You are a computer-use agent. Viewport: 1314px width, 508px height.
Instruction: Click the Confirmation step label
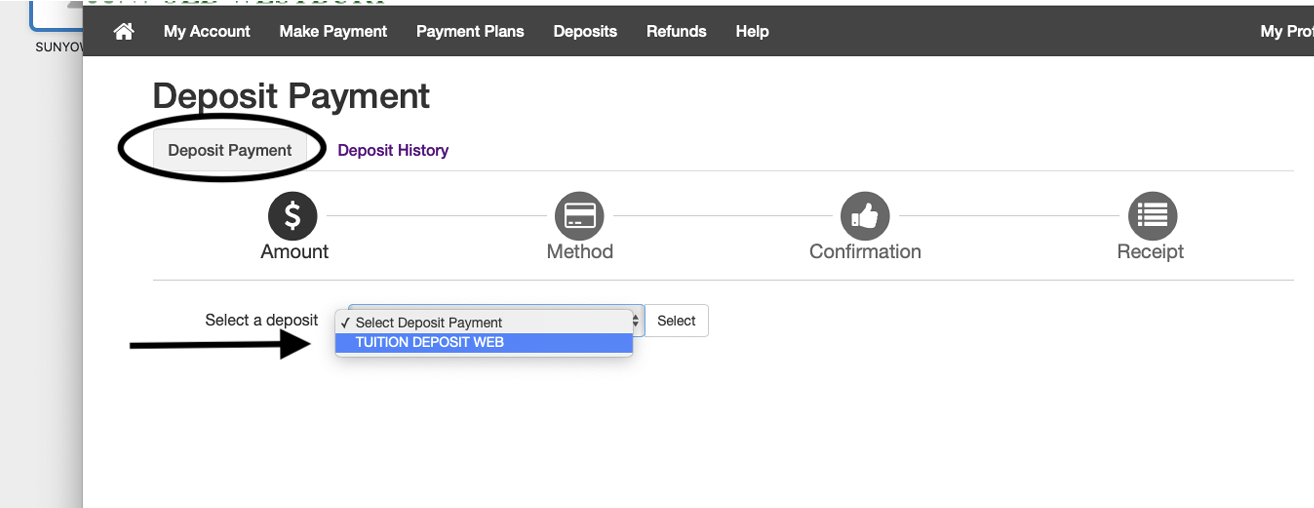[x=865, y=252]
